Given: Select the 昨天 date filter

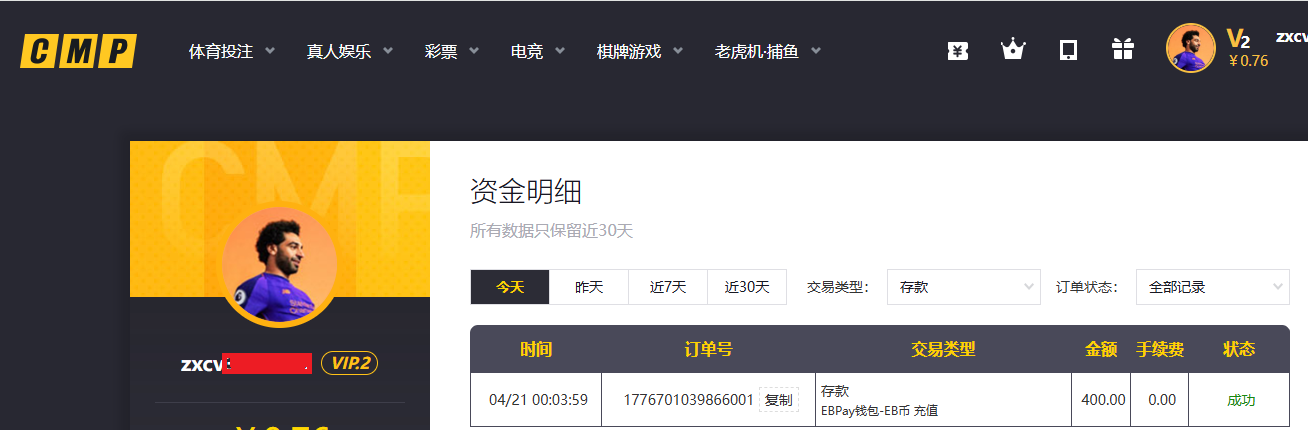Looking at the screenshot, I should click(589, 287).
